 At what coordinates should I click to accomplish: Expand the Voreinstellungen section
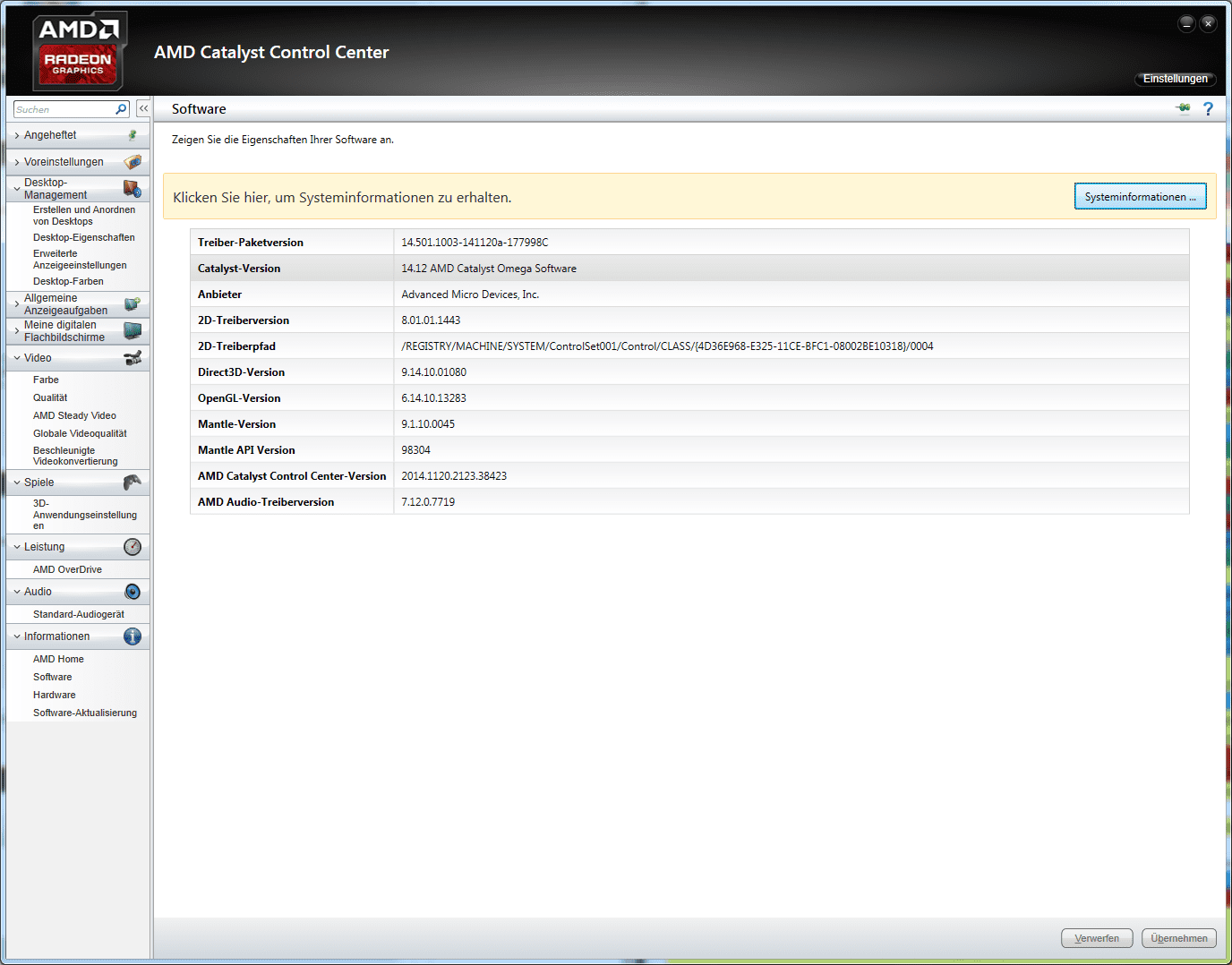click(x=17, y=162)
